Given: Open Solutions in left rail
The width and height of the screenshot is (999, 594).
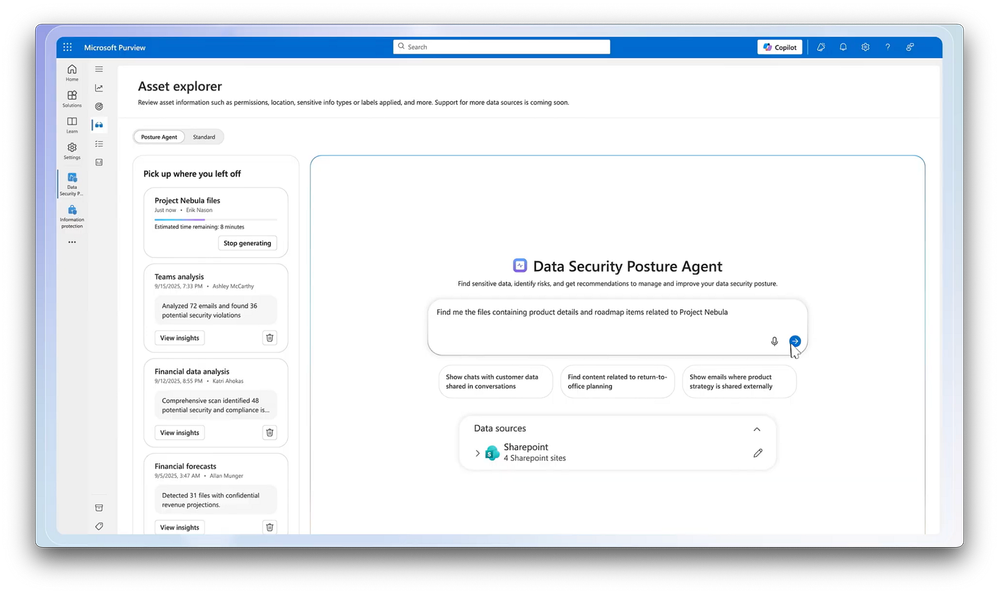Looking at the screenshot, I should pos(72,99).
